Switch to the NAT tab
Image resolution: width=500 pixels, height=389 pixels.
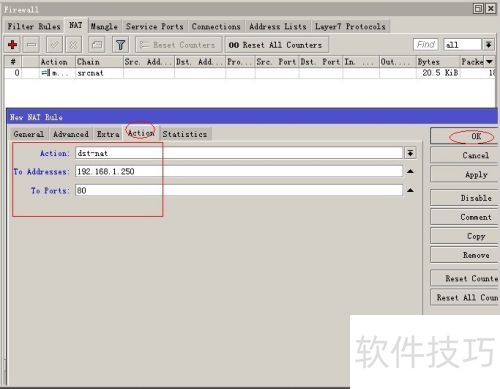(x=76, y=25)
